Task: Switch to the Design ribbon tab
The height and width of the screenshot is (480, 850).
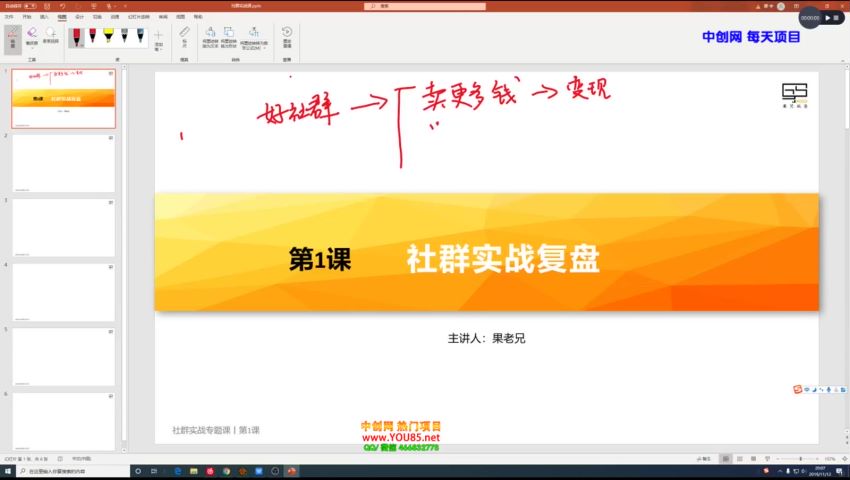Action: 79,17
